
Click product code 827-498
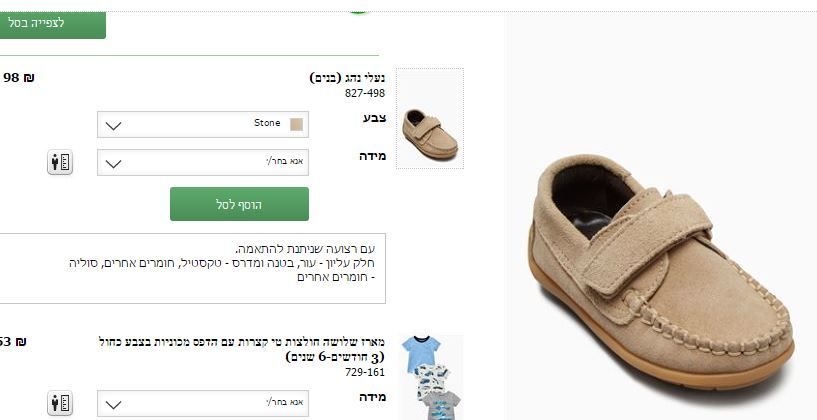click(x=365, y=93)
